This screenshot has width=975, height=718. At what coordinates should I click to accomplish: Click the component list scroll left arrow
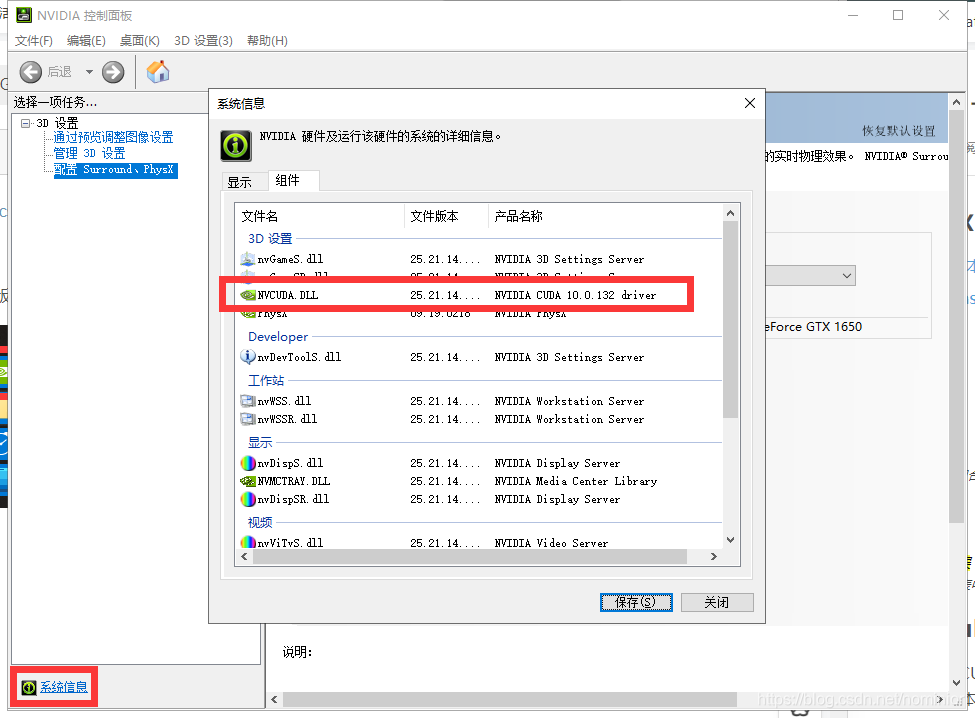pyautogui.click(x=244, y=556)
